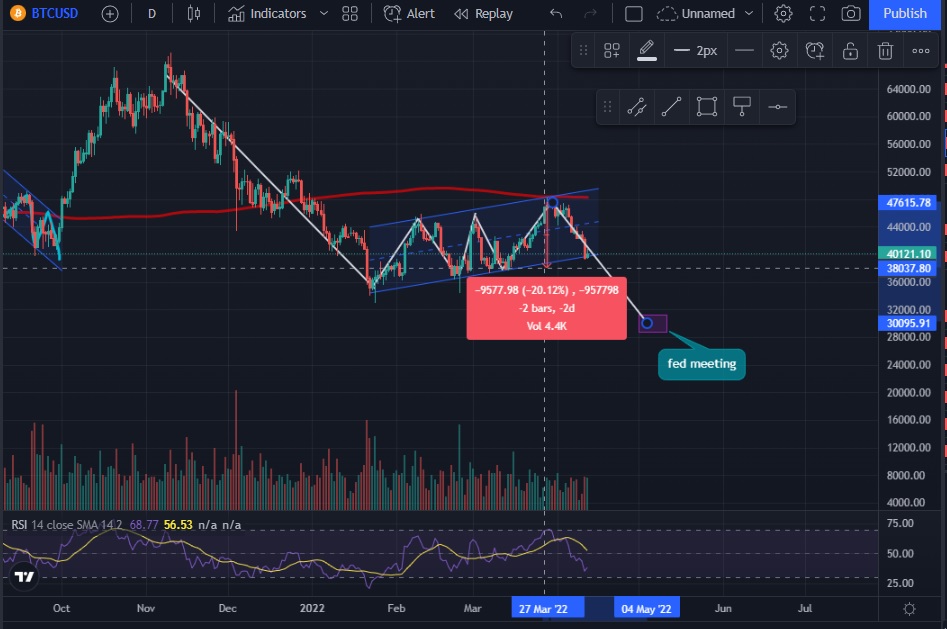Click the RSI 14 close SMA legend

coord(66,524)
